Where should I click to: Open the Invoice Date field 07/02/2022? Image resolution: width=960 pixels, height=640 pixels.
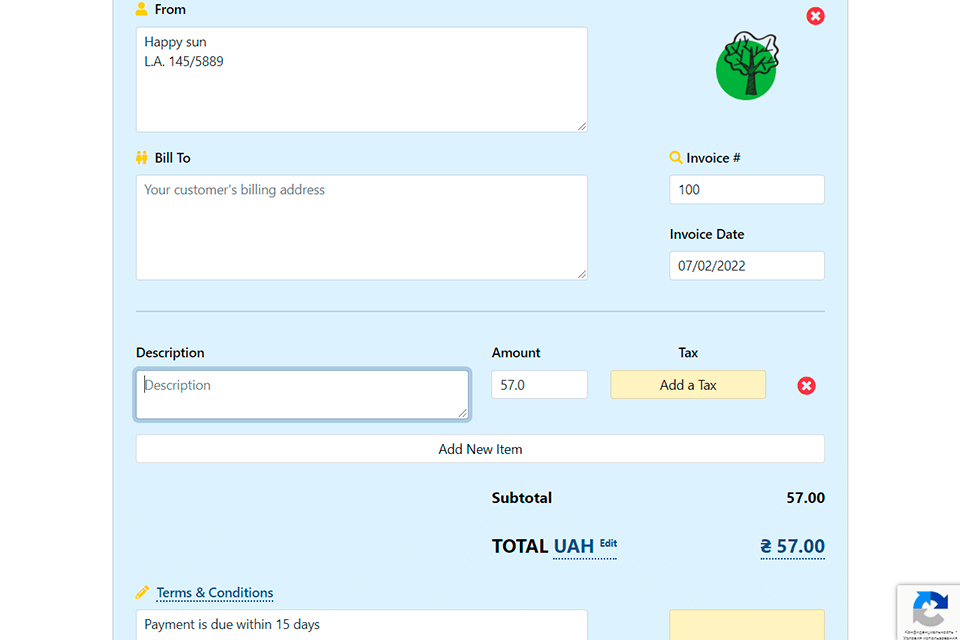click(x=747, y=266)
